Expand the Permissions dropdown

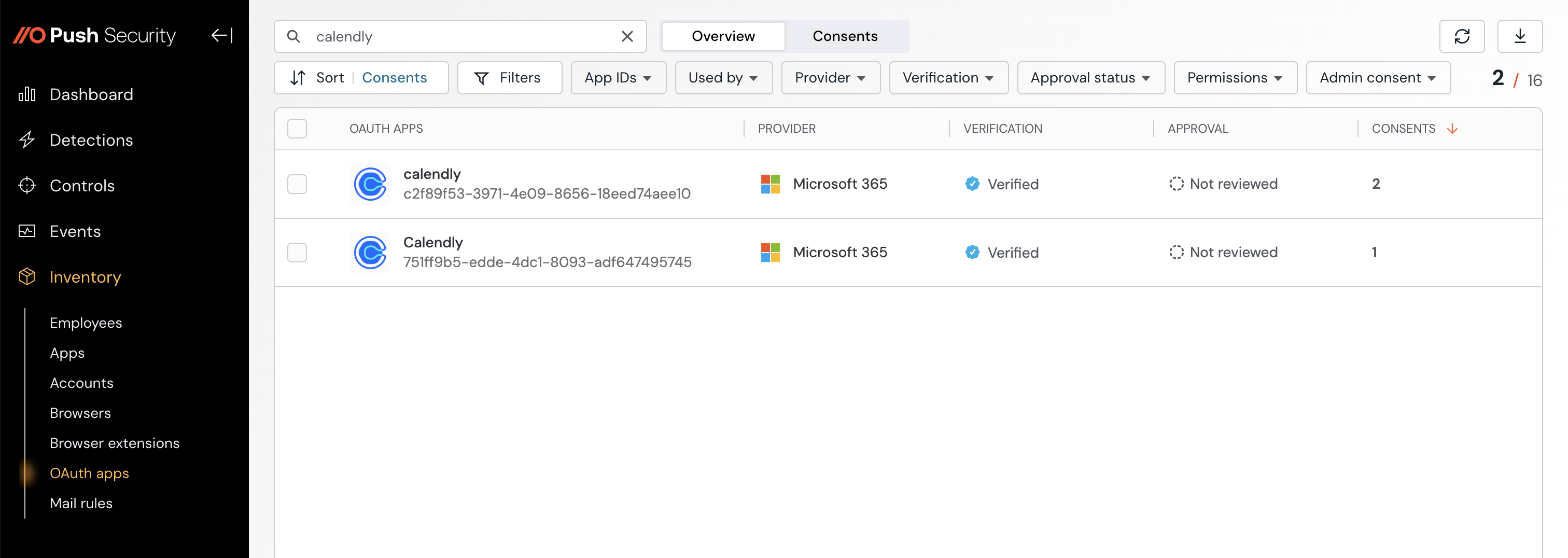1235,78
